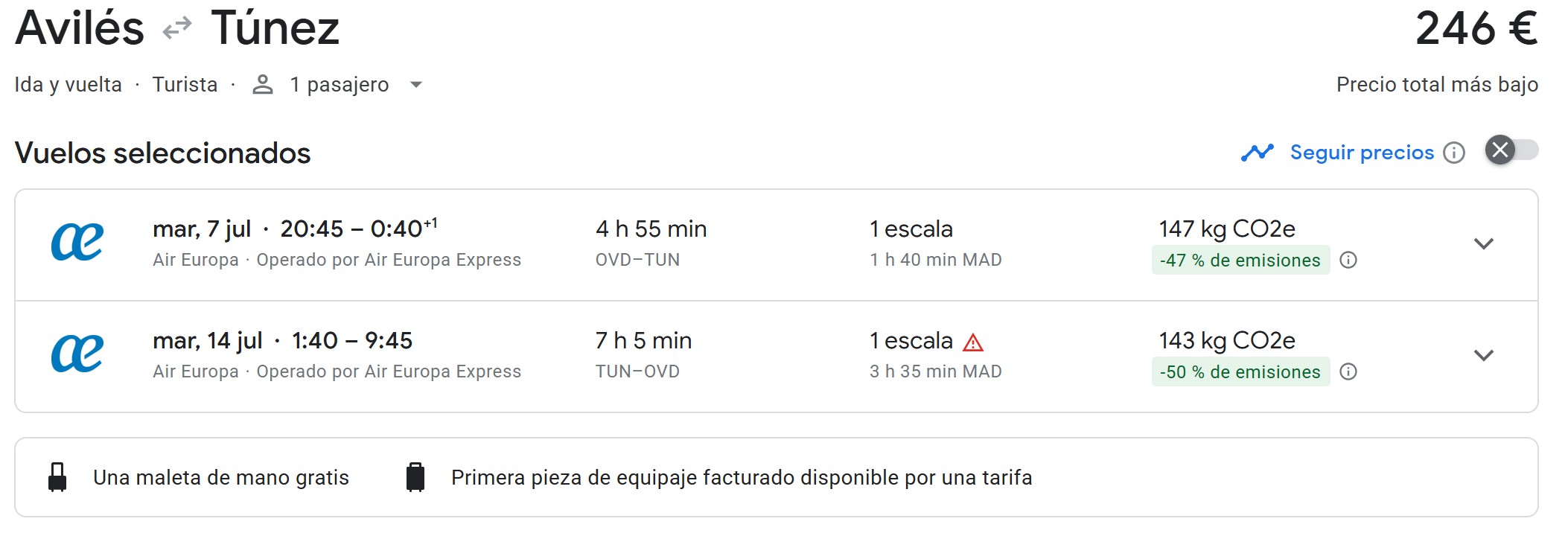This screenshot has width=1568, height=533.
Task: Click the Seguir precios link
Action: (x=1361, y=153)
